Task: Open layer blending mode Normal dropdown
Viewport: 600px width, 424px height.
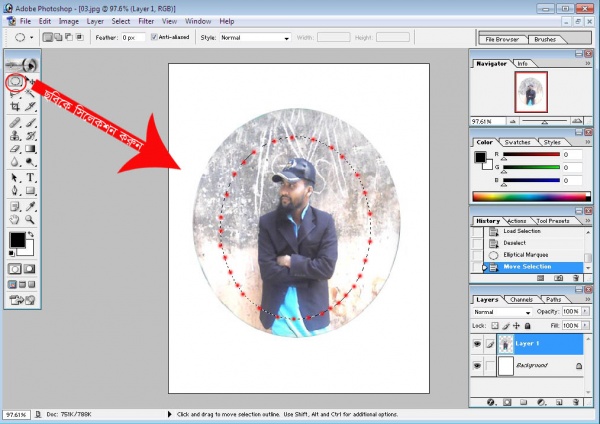Action: [x=502, y=312]
